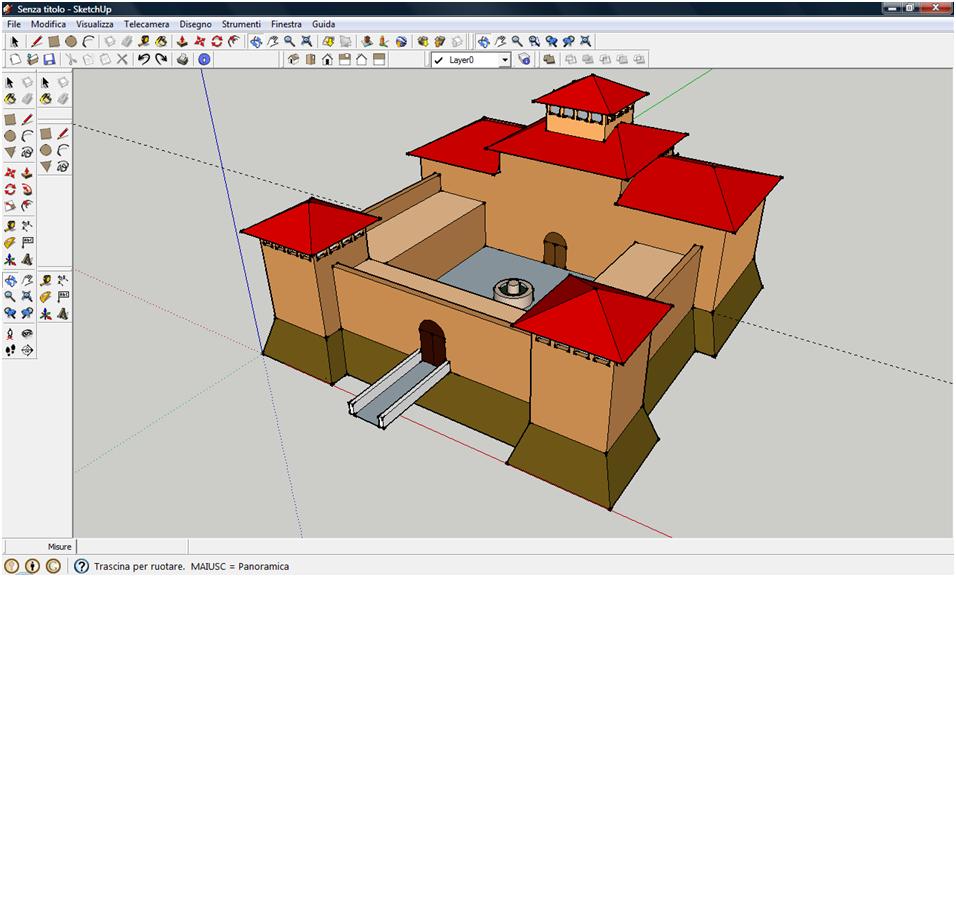Click the Undo arrow icon

144,59
